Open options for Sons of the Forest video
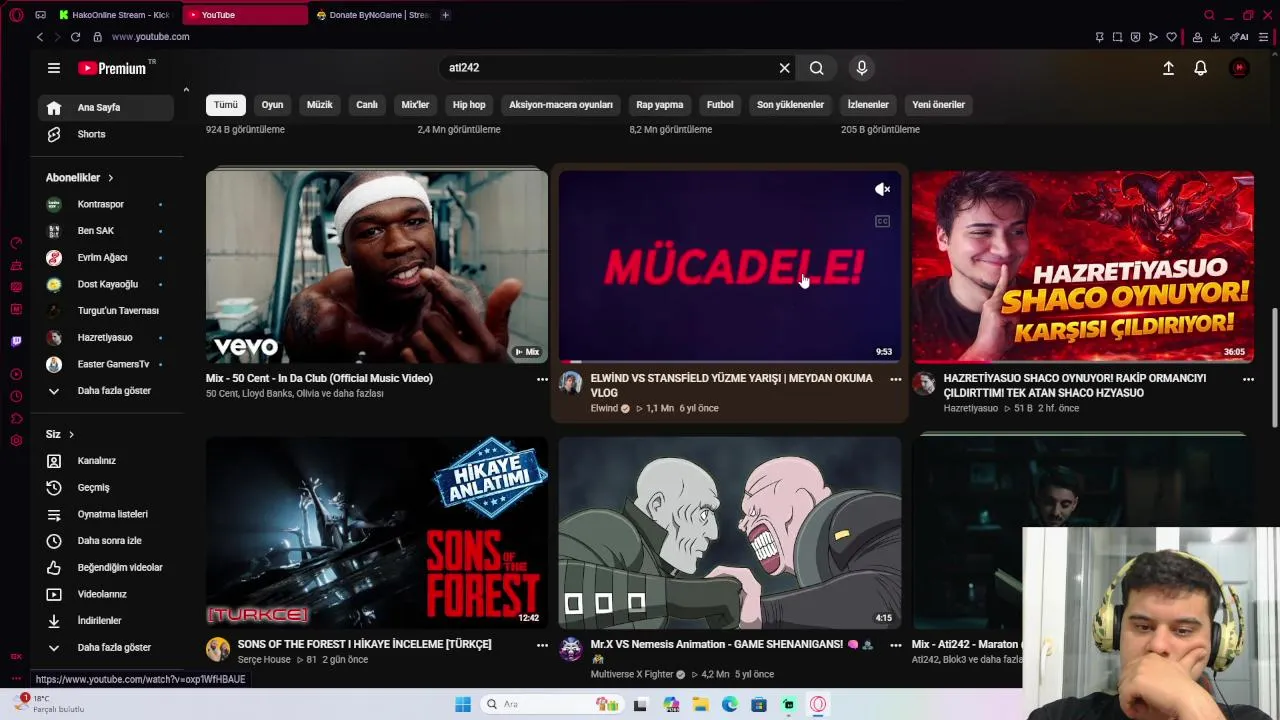The width and height of the screenshot is (1280, 720). (x=542, y=645)
